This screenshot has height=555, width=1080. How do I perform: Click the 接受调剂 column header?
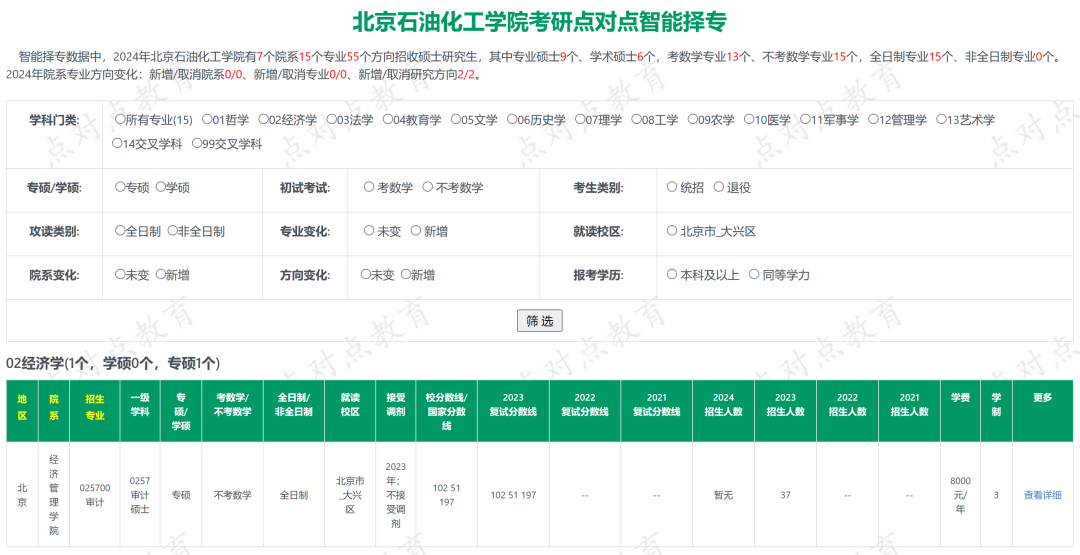coord(395,411)
